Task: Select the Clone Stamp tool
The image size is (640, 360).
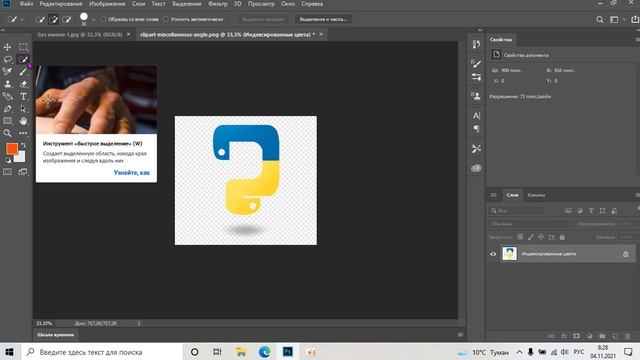Action: (x=7, y=84)
